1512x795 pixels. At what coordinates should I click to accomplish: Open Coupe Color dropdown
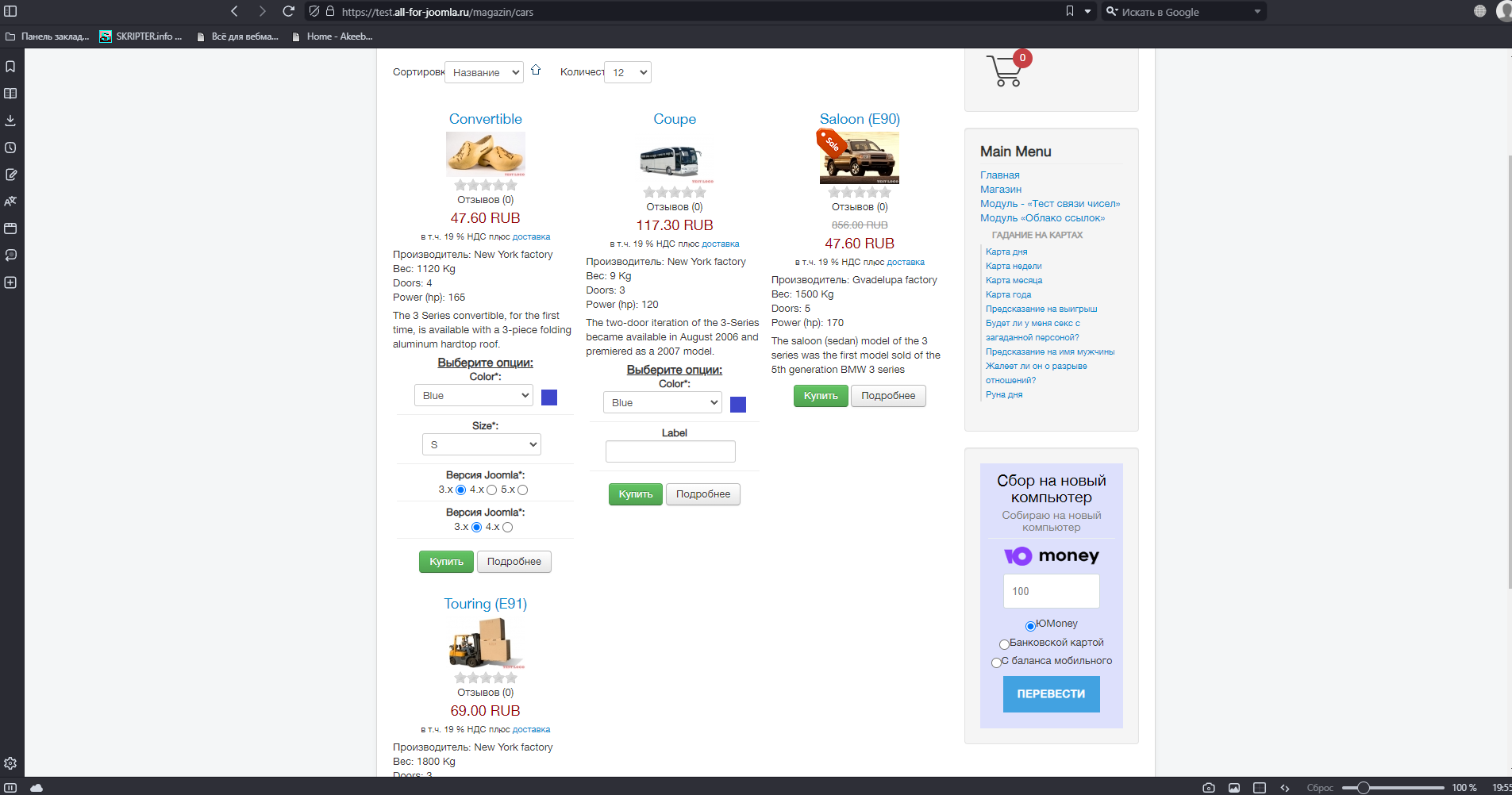[663, 402]
